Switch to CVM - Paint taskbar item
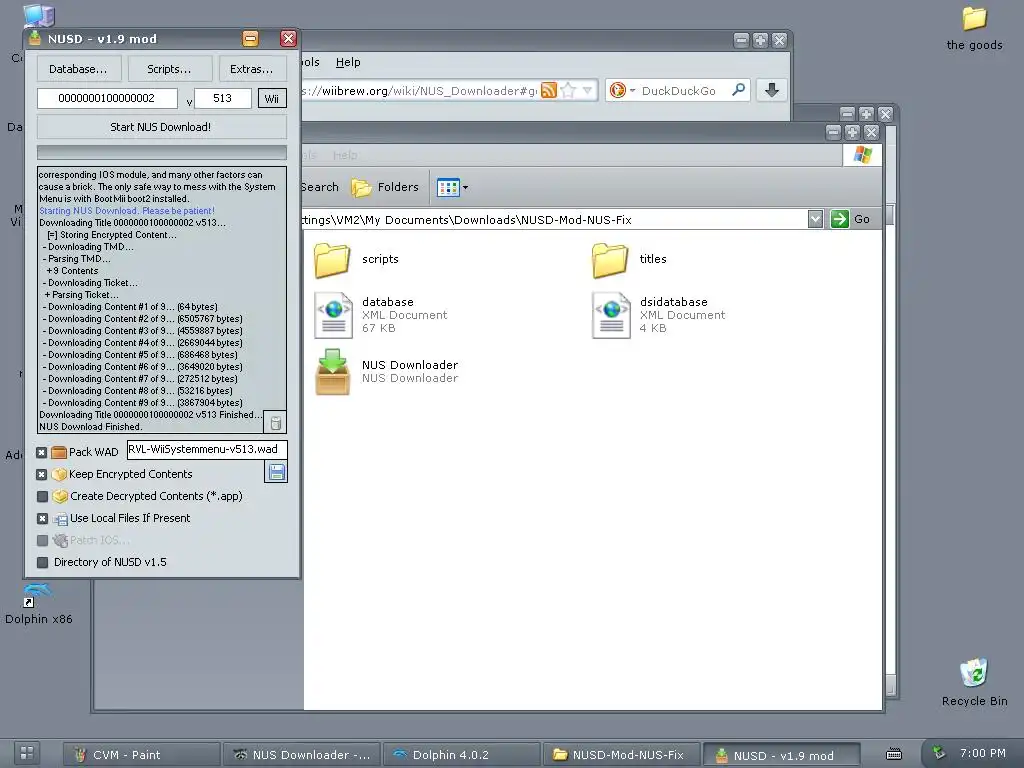The image size is (1024, 768). tap(142, 754)
